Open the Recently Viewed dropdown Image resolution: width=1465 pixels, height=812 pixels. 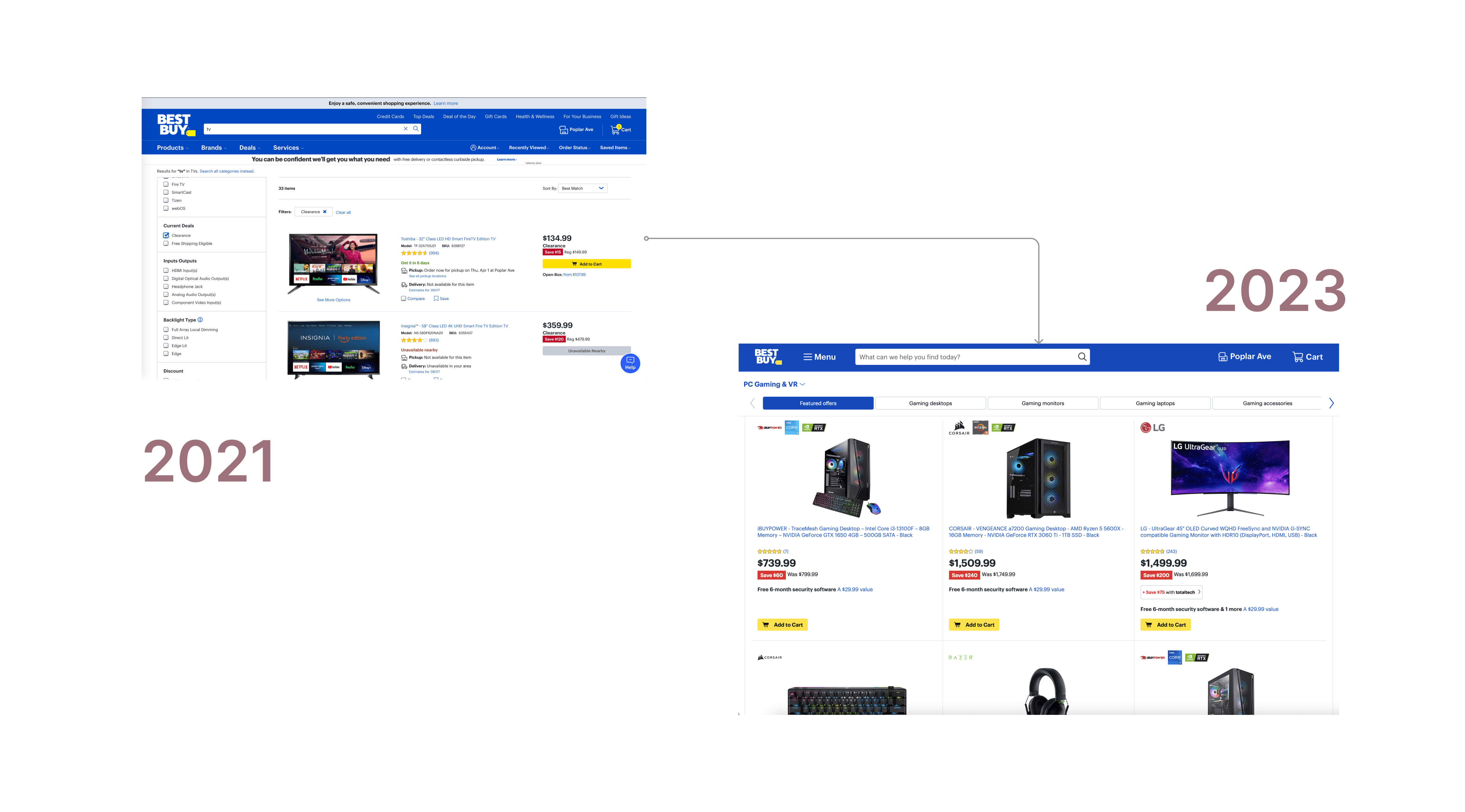click(x=529, y=148)
